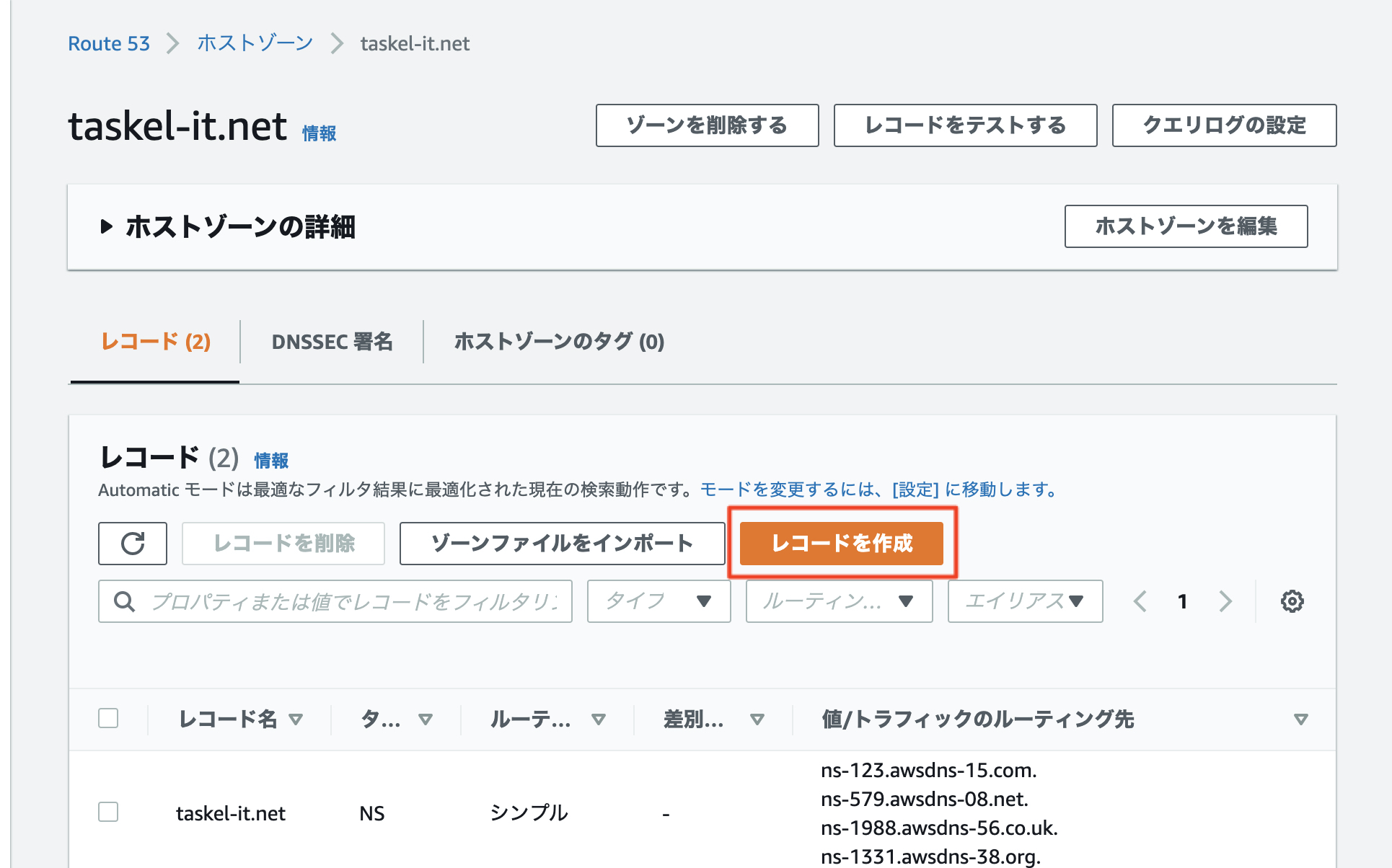The image size is (1392, 868).
Task: Sort by レコード名 column arrow
Action: (x=296, y=719)
